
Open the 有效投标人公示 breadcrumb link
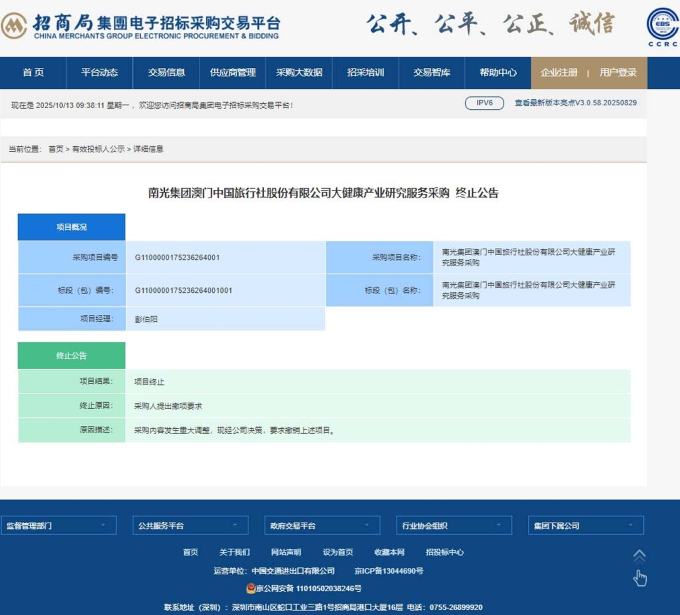pos(98,148)
